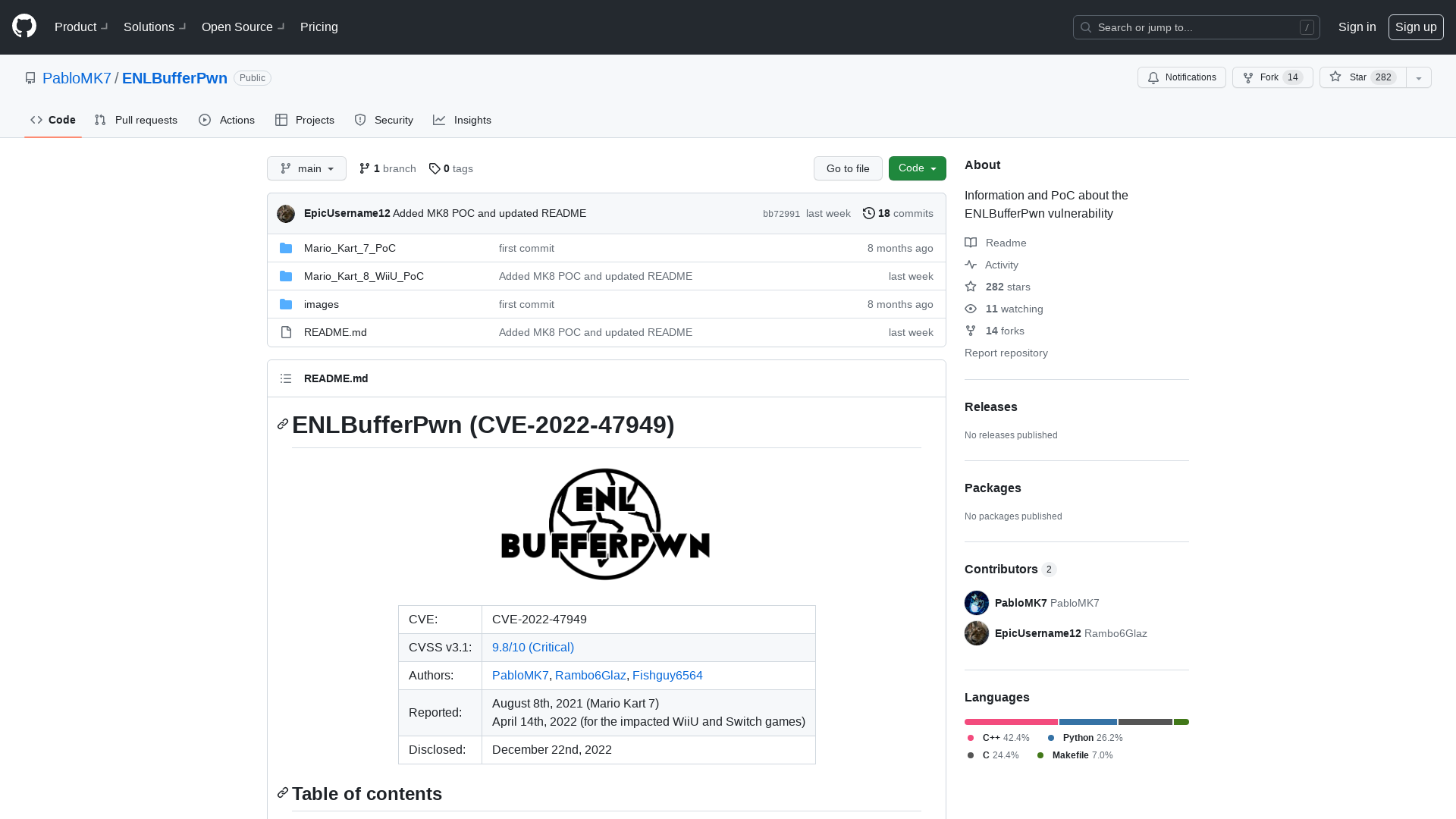1456x819 pixels.
Task: Click the Sign up button
Action: click(1416, 27)
